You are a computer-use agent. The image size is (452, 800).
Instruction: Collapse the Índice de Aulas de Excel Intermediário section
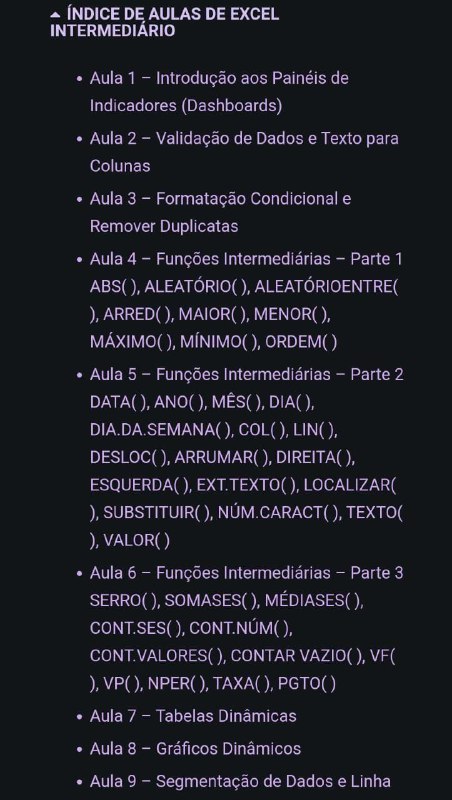pyautogui.click(x=164, y=22)
